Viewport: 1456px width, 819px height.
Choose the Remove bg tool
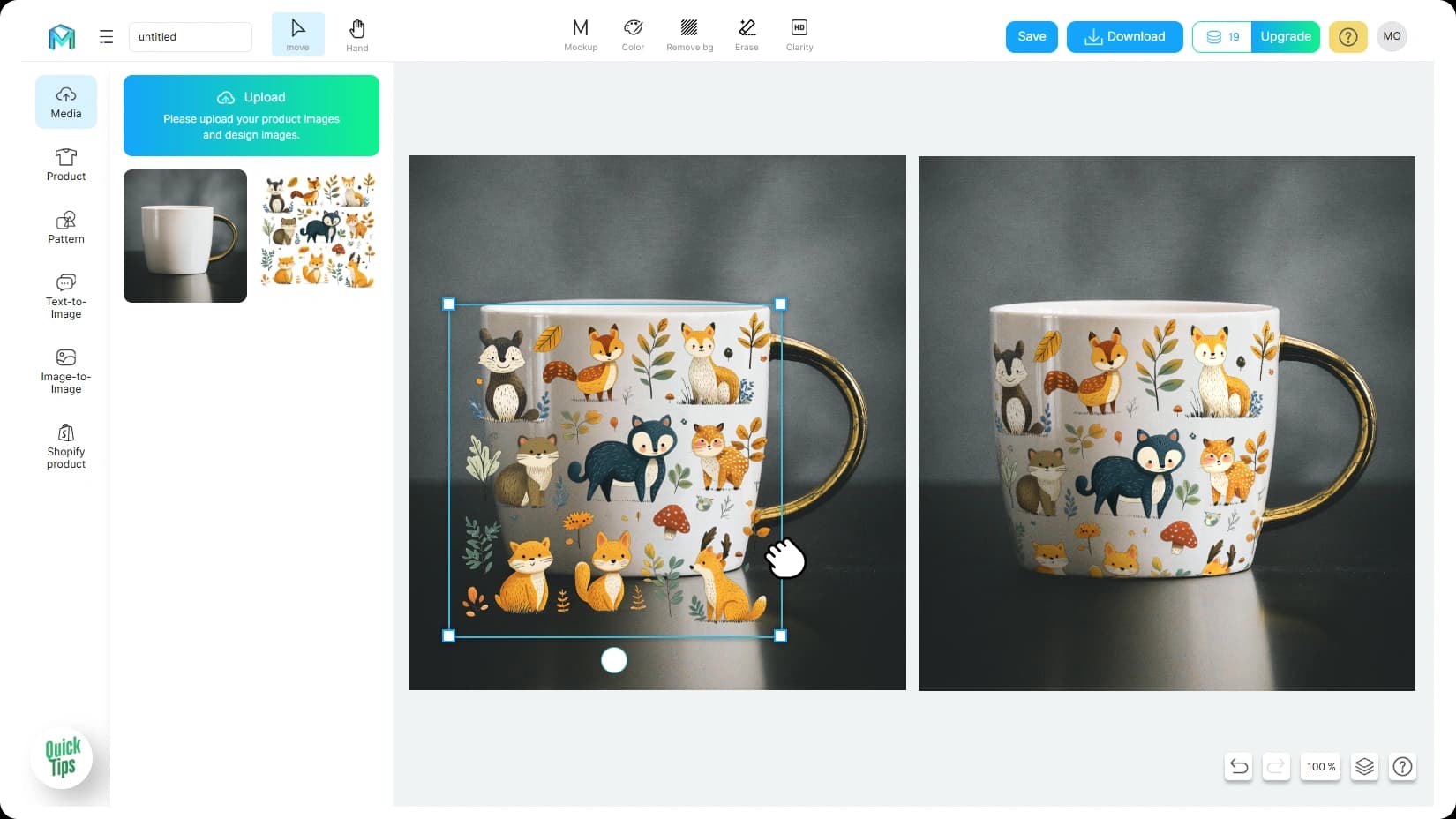tap(689, 35)
